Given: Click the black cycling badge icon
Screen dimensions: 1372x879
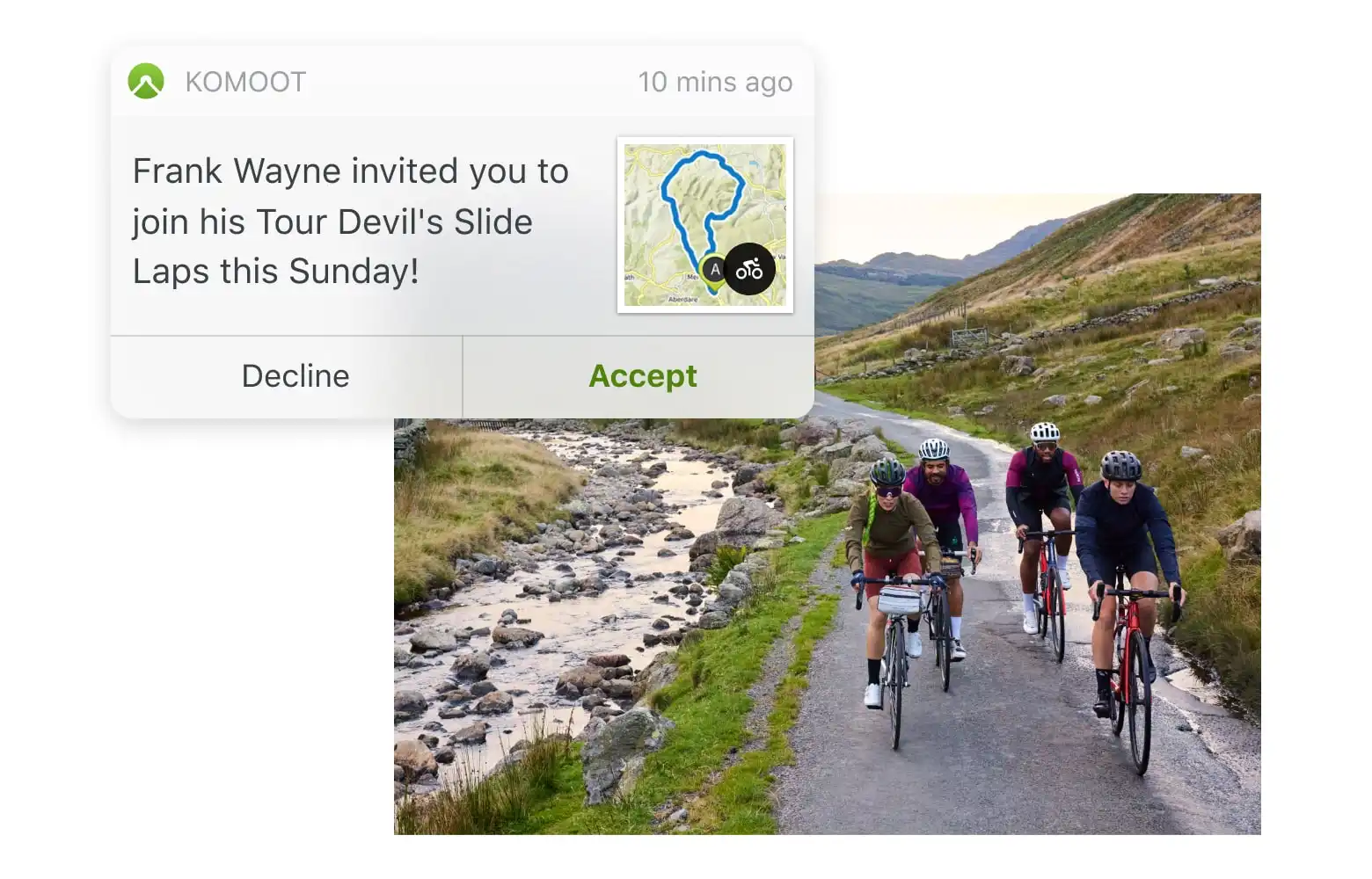Looking at the screenshot, I should 749,268.
